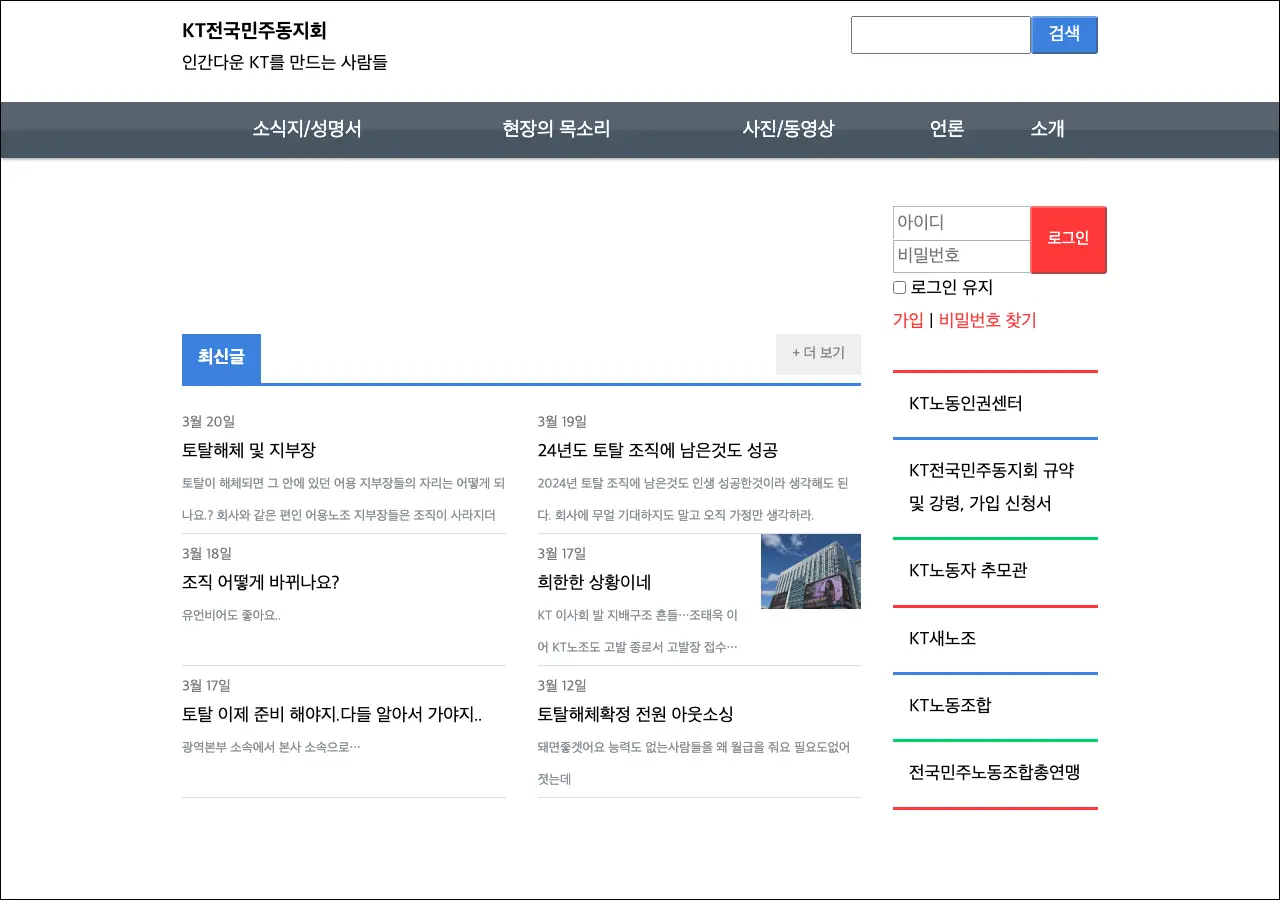
Task: Click the 검색 search button
Action: coord(1064,34)
